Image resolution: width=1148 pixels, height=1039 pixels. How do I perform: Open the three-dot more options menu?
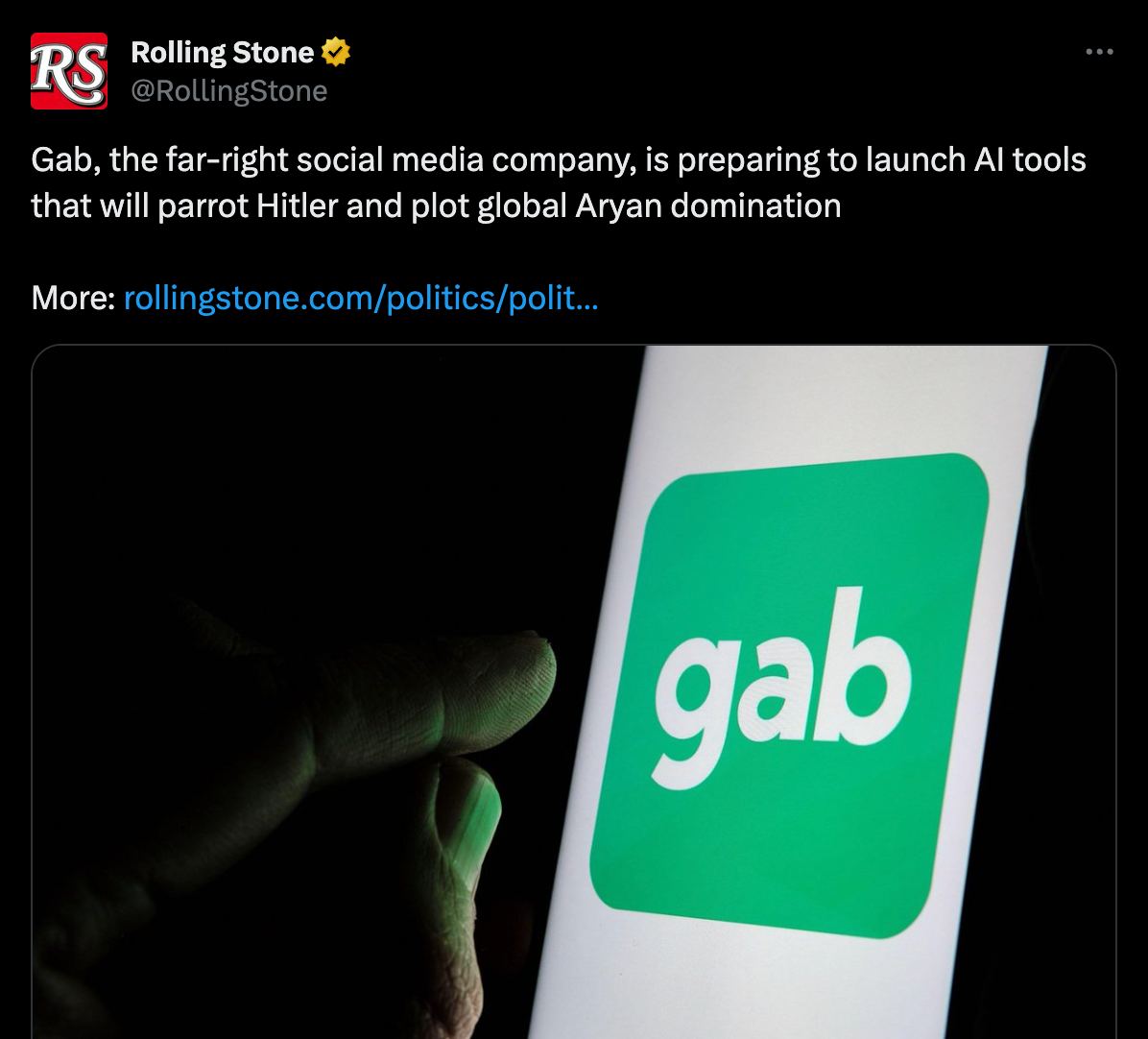tap(1099, 51)
